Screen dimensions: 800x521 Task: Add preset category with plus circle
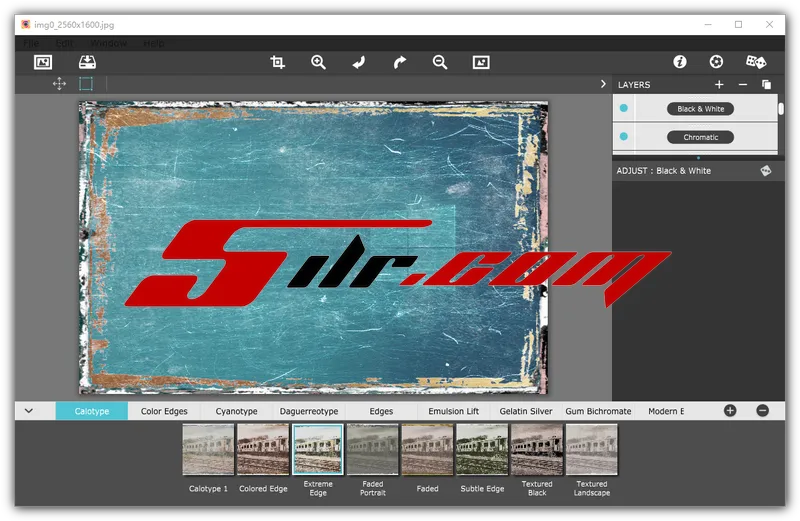730,411
